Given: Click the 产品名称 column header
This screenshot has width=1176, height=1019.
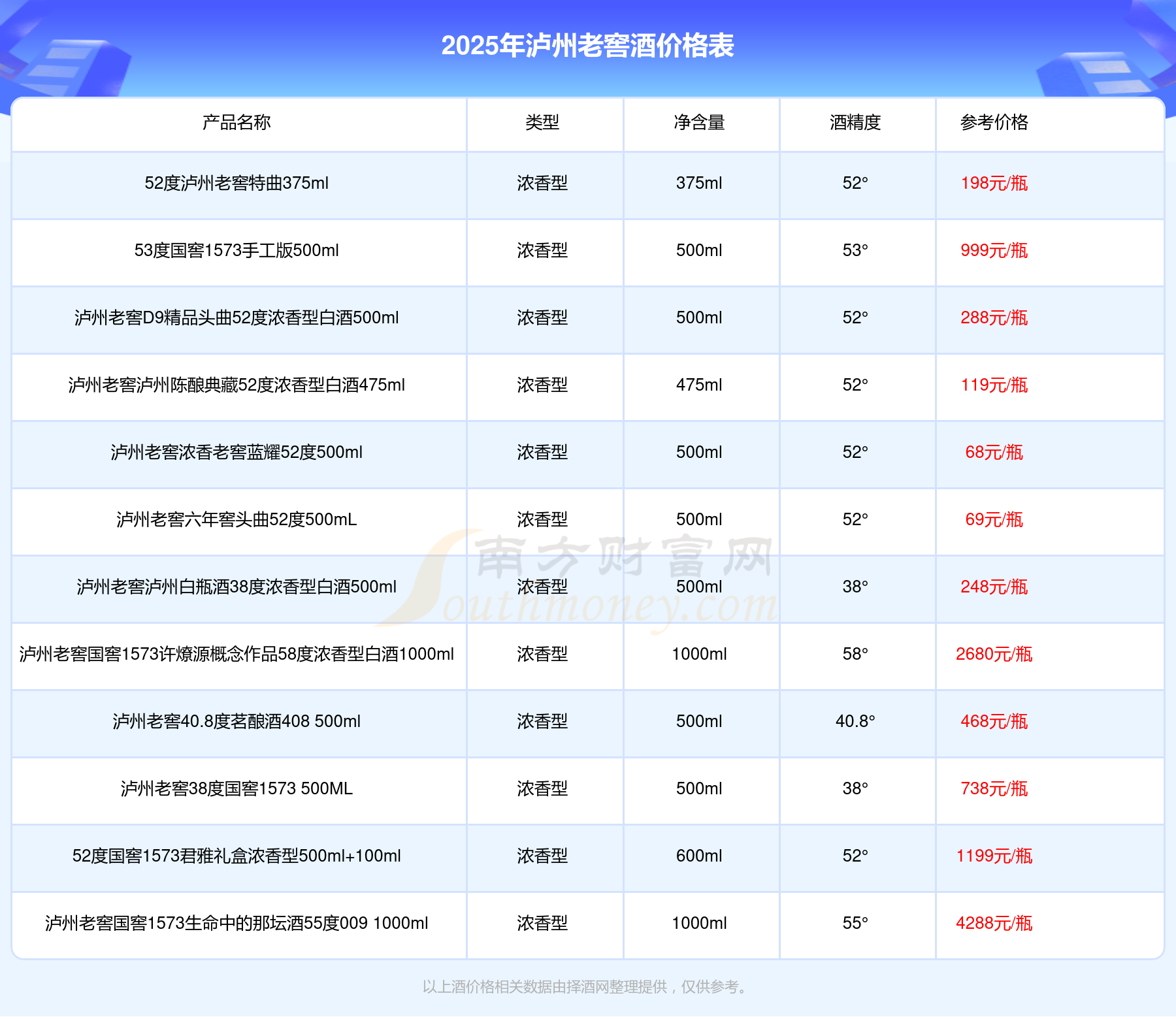Looking at the screenshot, I should pyautogui.click(x=237, y=122).
